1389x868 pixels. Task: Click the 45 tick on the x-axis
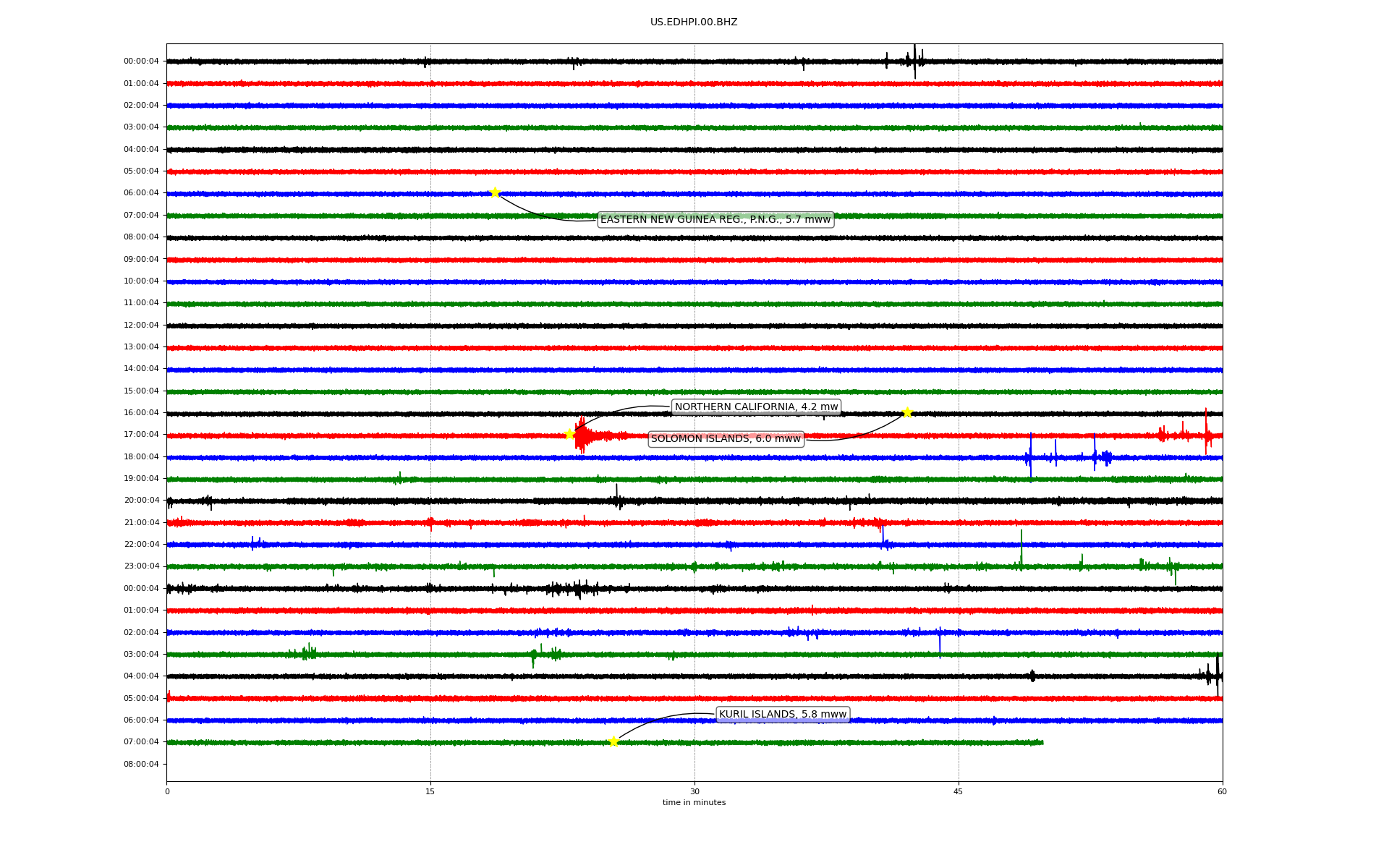959,791
